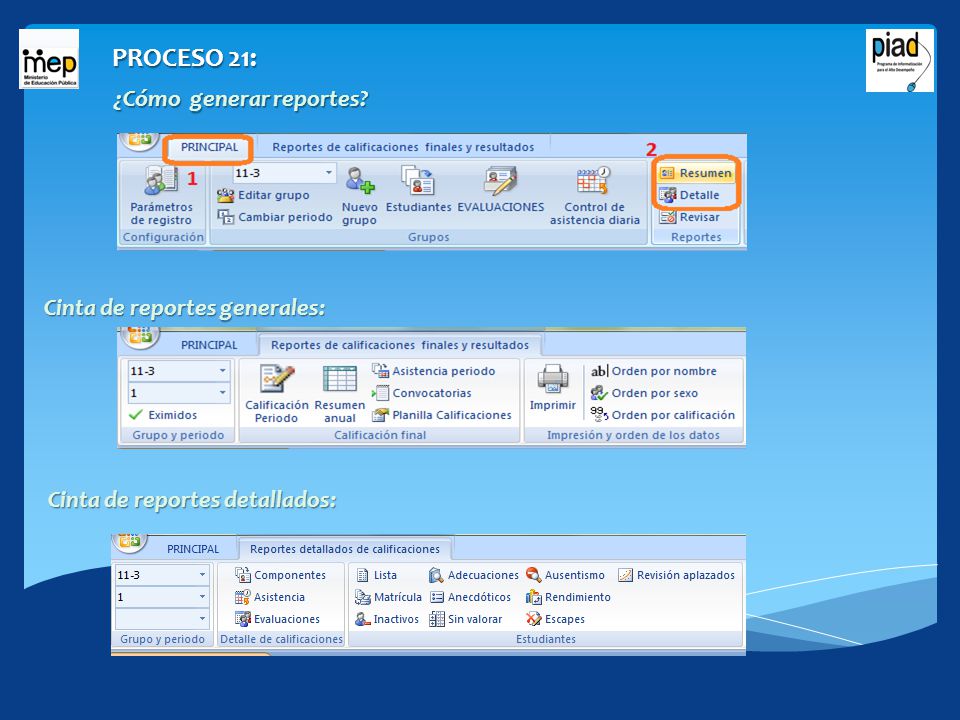Sort with Orden por calificación
The width and height of the screenshot is (960, 720).
coord(662,415)
